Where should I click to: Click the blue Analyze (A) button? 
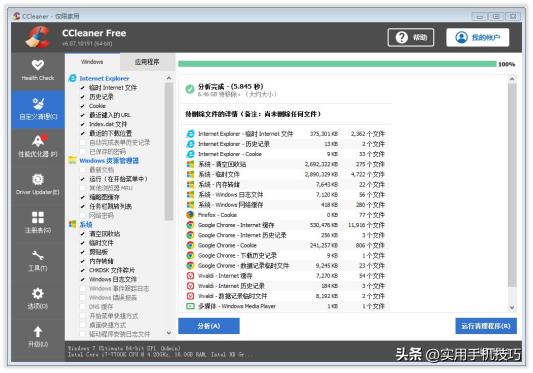[x=209, y=326]
